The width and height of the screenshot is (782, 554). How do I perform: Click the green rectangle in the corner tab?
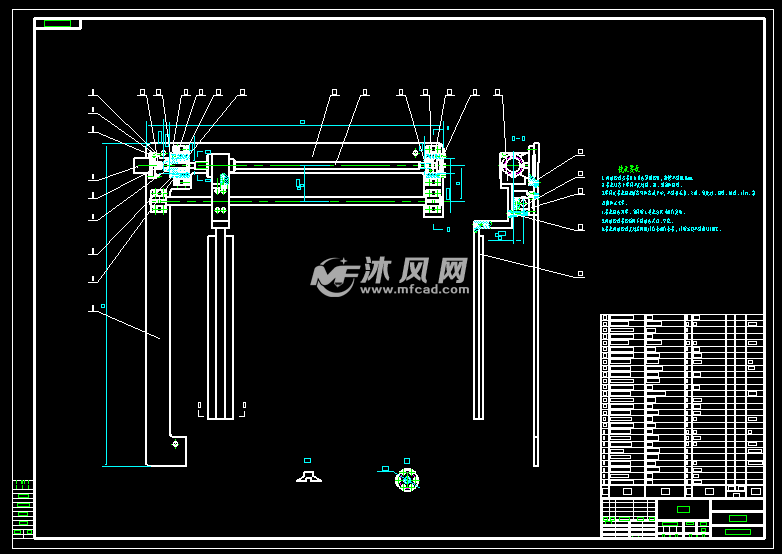tap(57, 23)
